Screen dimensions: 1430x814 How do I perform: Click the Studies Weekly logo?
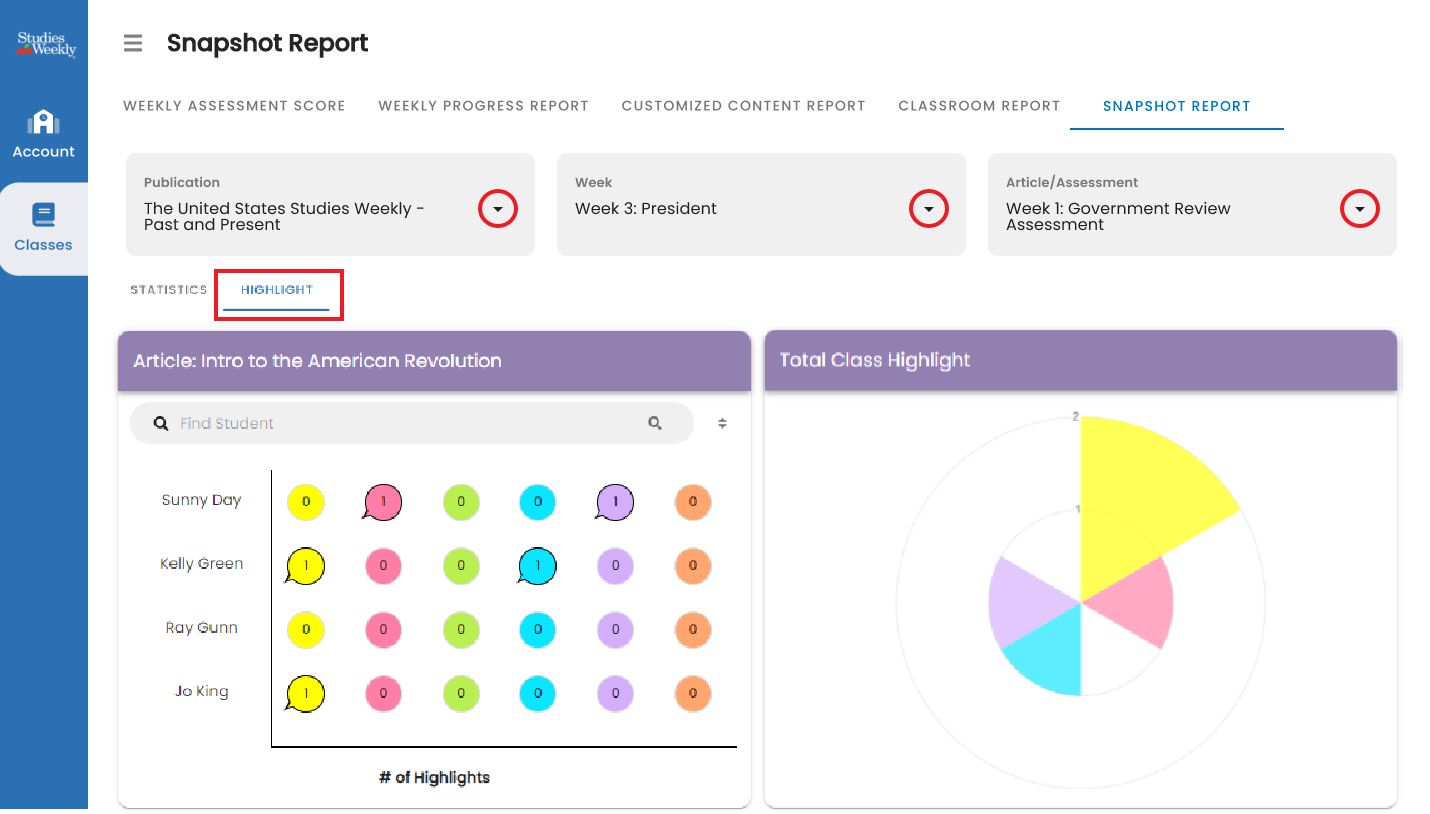[46, 44]
